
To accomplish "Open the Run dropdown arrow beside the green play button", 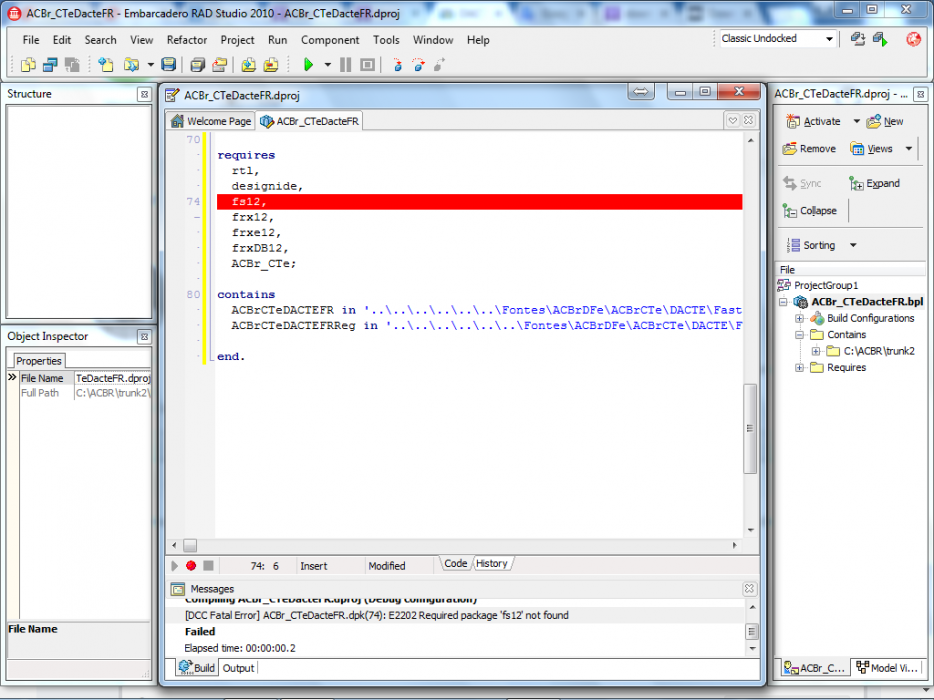I will tap(328, 64).
